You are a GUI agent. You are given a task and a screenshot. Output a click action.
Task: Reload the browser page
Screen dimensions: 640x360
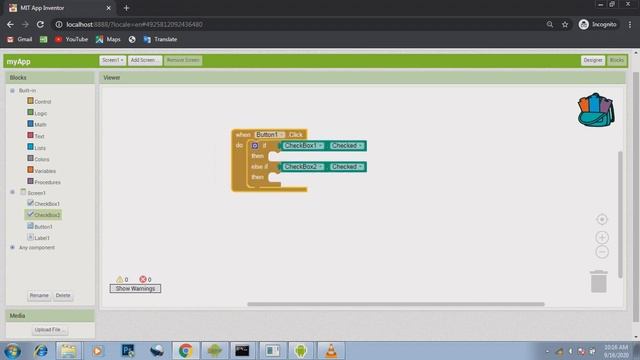40,24
